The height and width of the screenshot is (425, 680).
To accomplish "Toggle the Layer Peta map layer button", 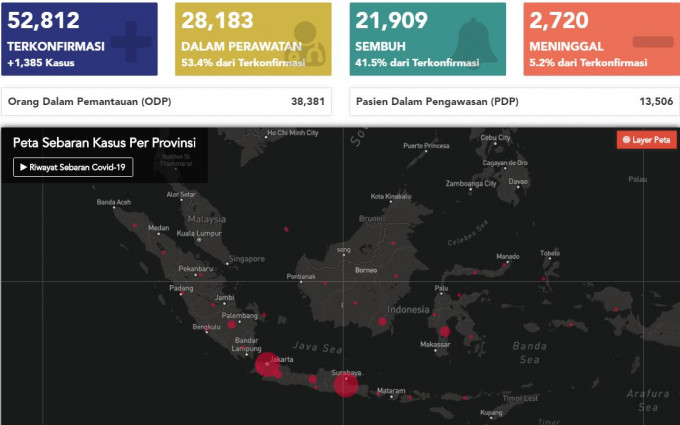I will pos(646,140).
